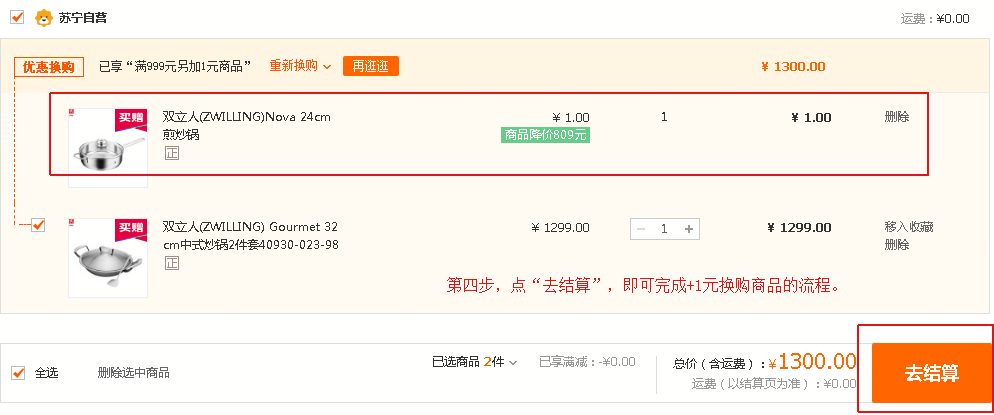Expand the 已选商品 2件 dropdown arrow

click(513, 363)
